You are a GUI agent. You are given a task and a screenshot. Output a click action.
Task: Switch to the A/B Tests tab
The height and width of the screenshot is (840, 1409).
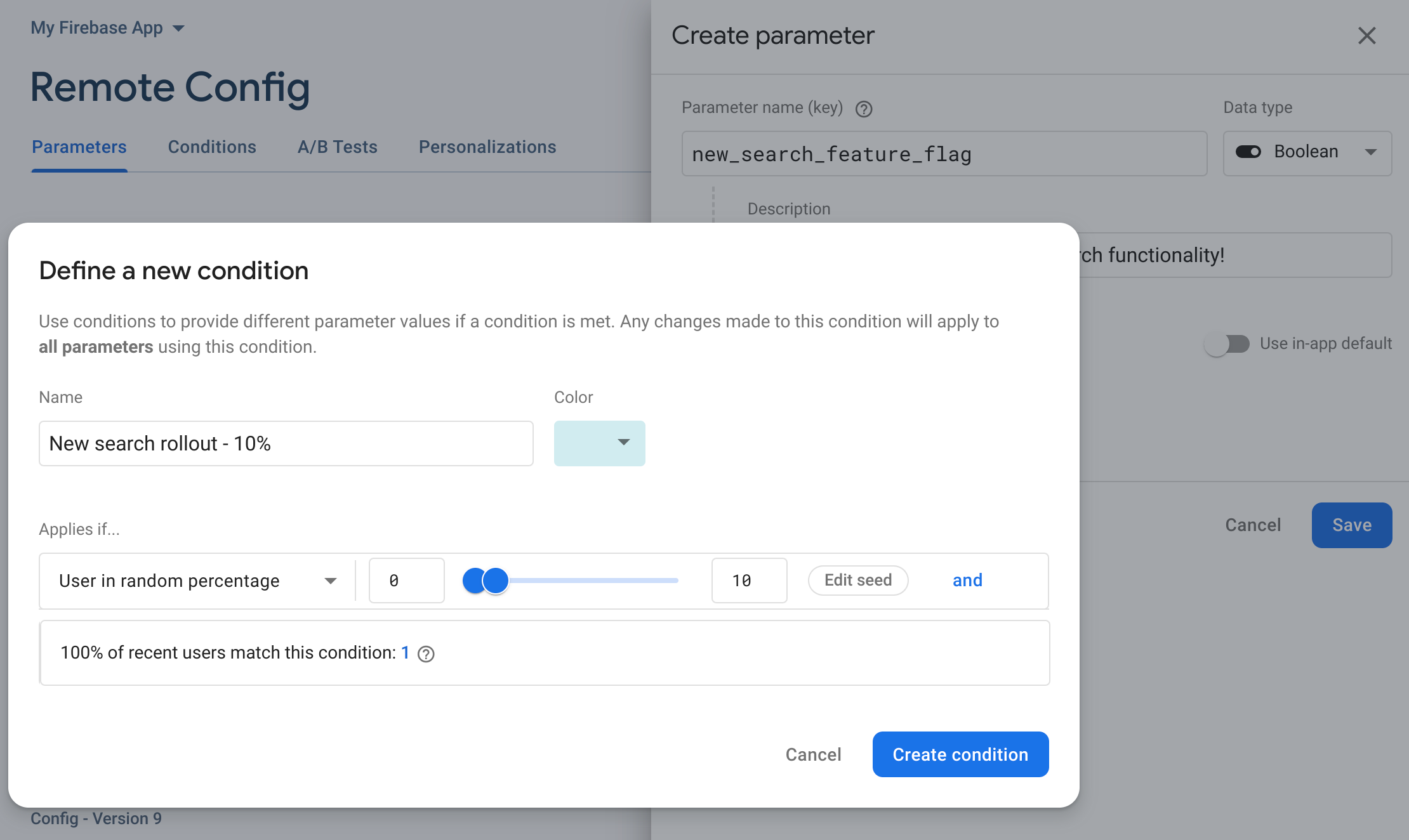[337, 146]
